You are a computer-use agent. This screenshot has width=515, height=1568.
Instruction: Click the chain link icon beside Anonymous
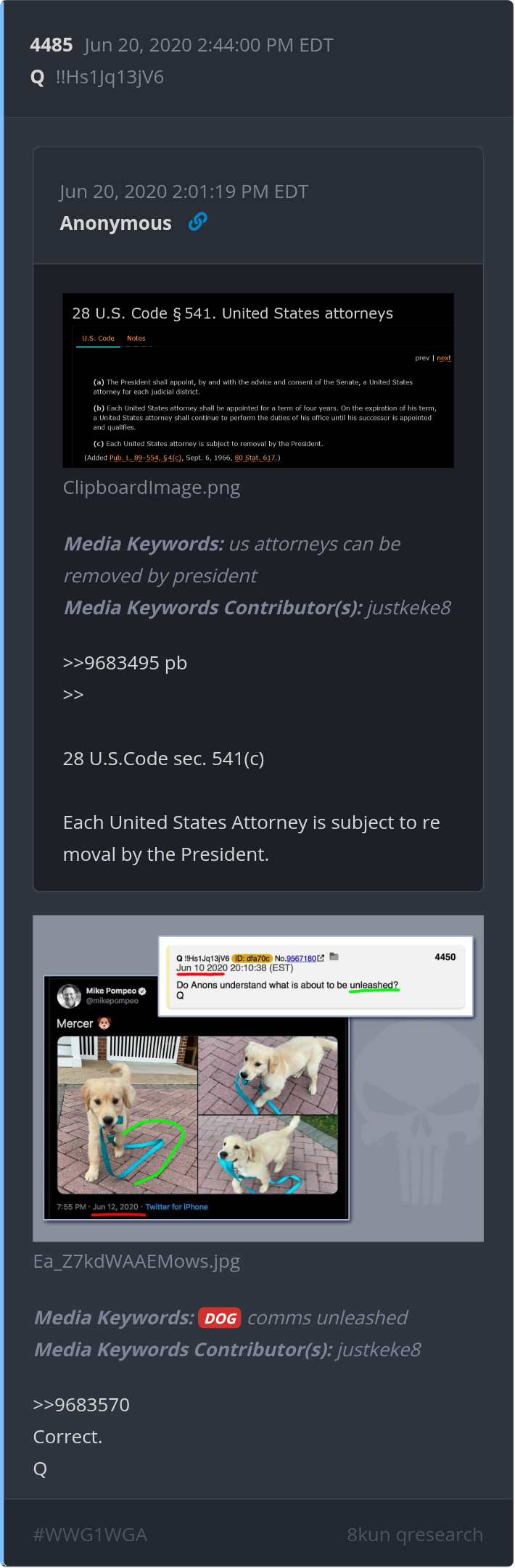197,222
